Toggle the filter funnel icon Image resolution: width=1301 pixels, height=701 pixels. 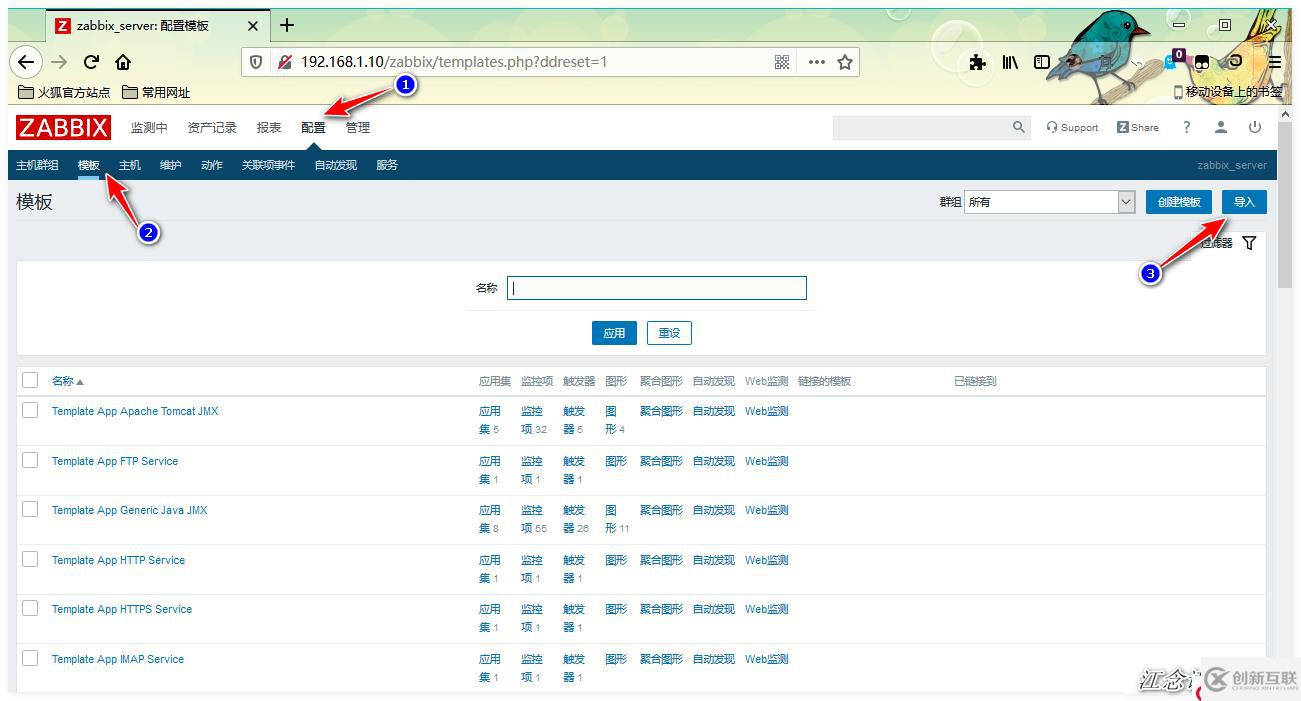tap(1249, 243)
